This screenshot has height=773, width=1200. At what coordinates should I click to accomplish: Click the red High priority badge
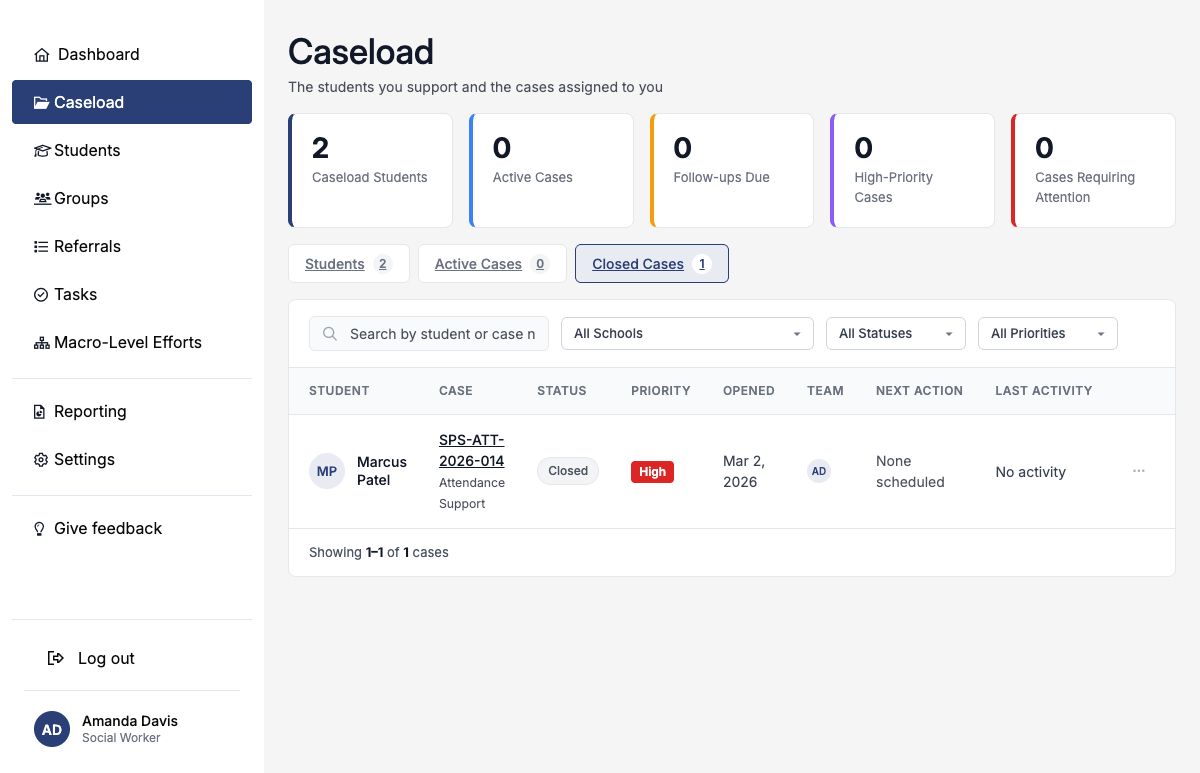pos(652,472)
